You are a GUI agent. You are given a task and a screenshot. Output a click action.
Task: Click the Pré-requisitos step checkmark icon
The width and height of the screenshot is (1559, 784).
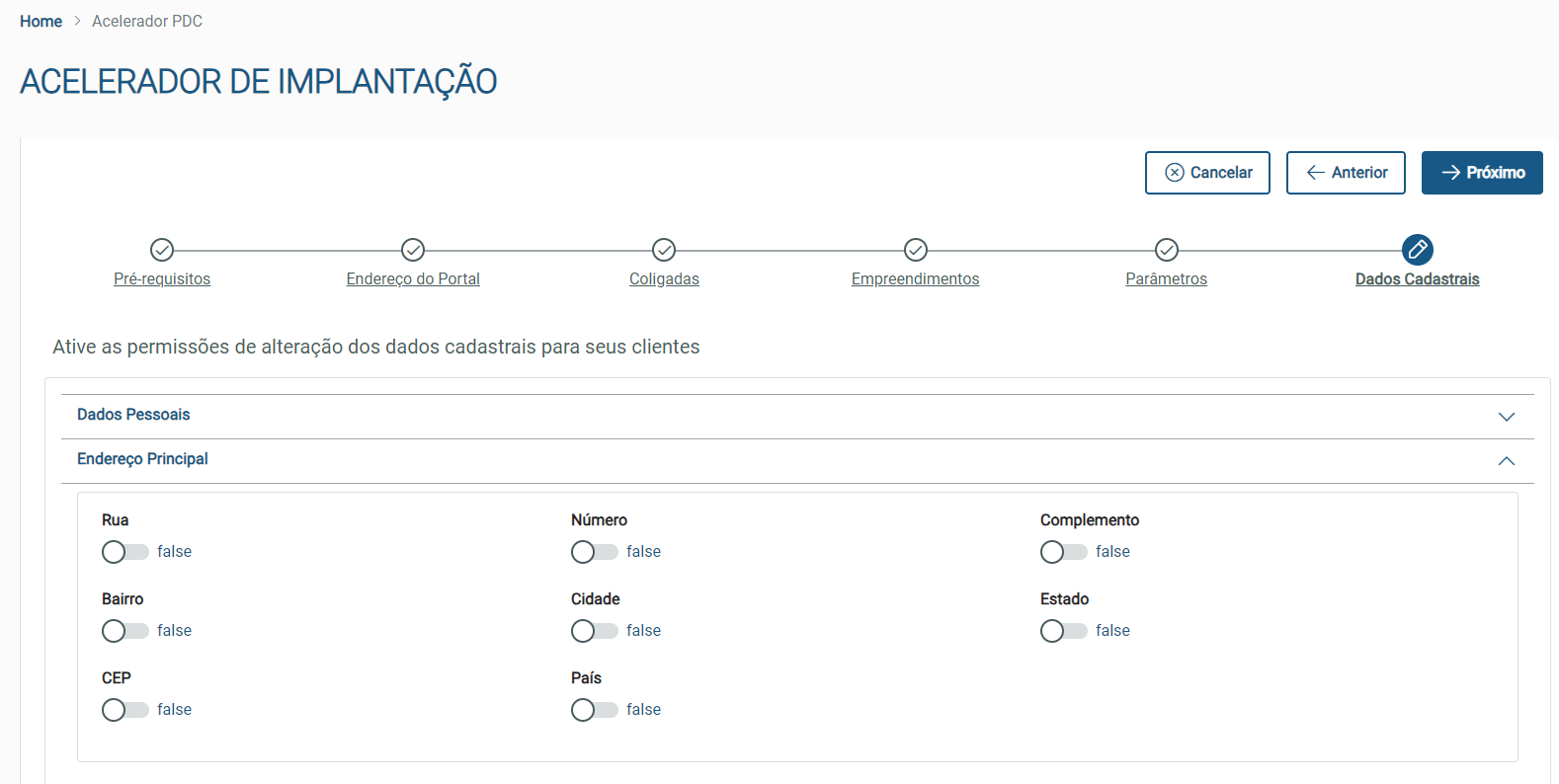tap(162, 250)
